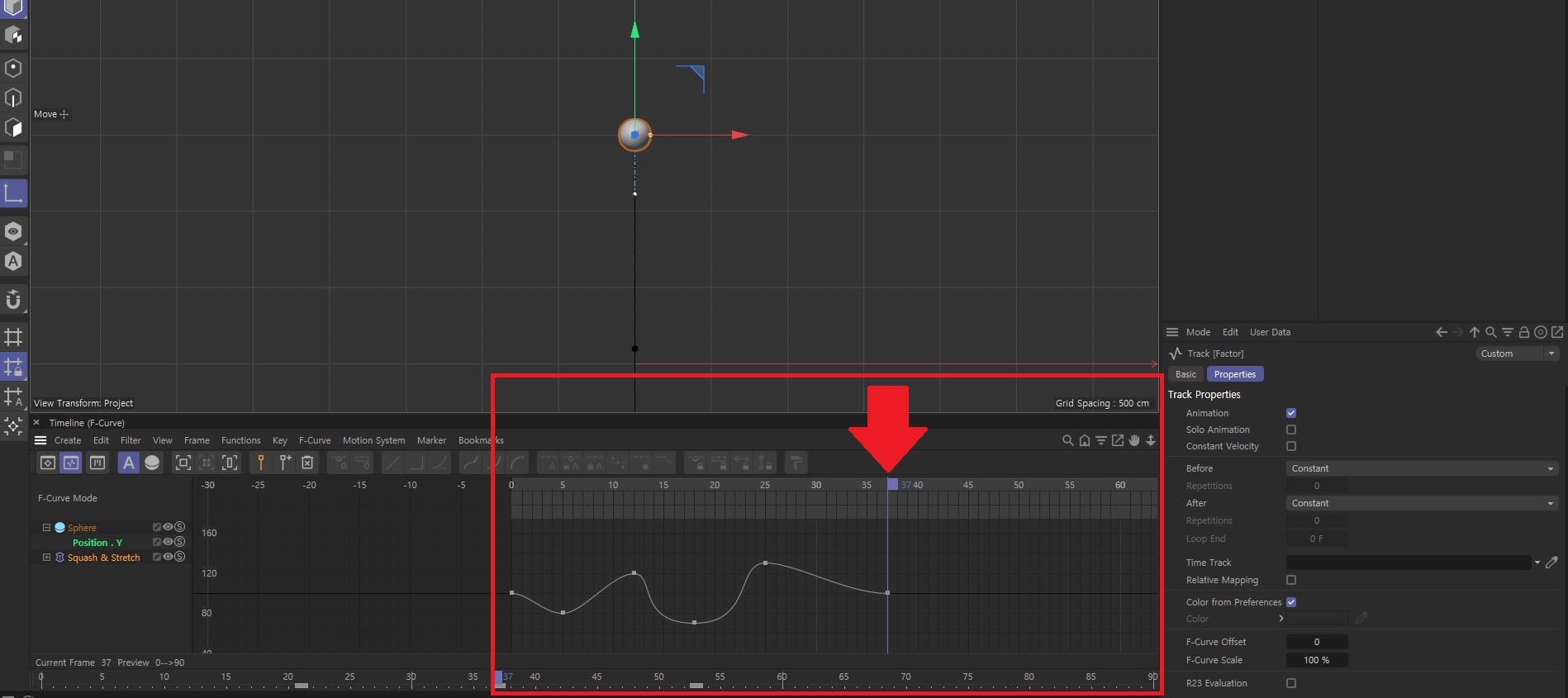Viewport: 1568px width, 698px height.
Task: Switch timeline to Dope Sheet mode icon
Action: (x=48, y=463)
